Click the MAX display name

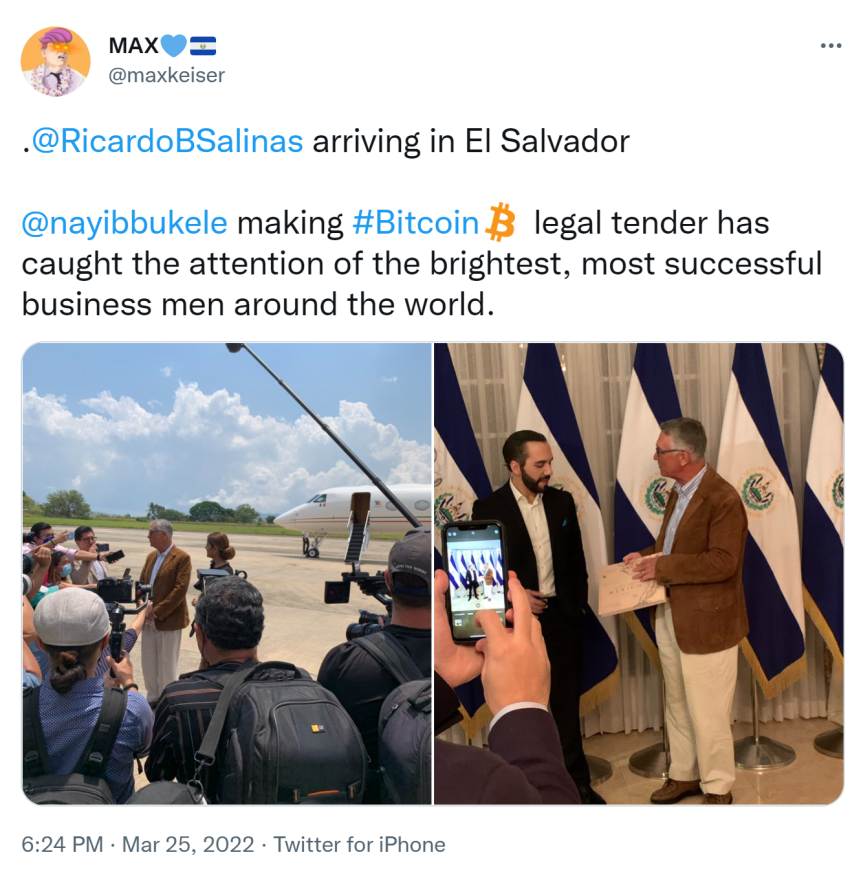134,46
